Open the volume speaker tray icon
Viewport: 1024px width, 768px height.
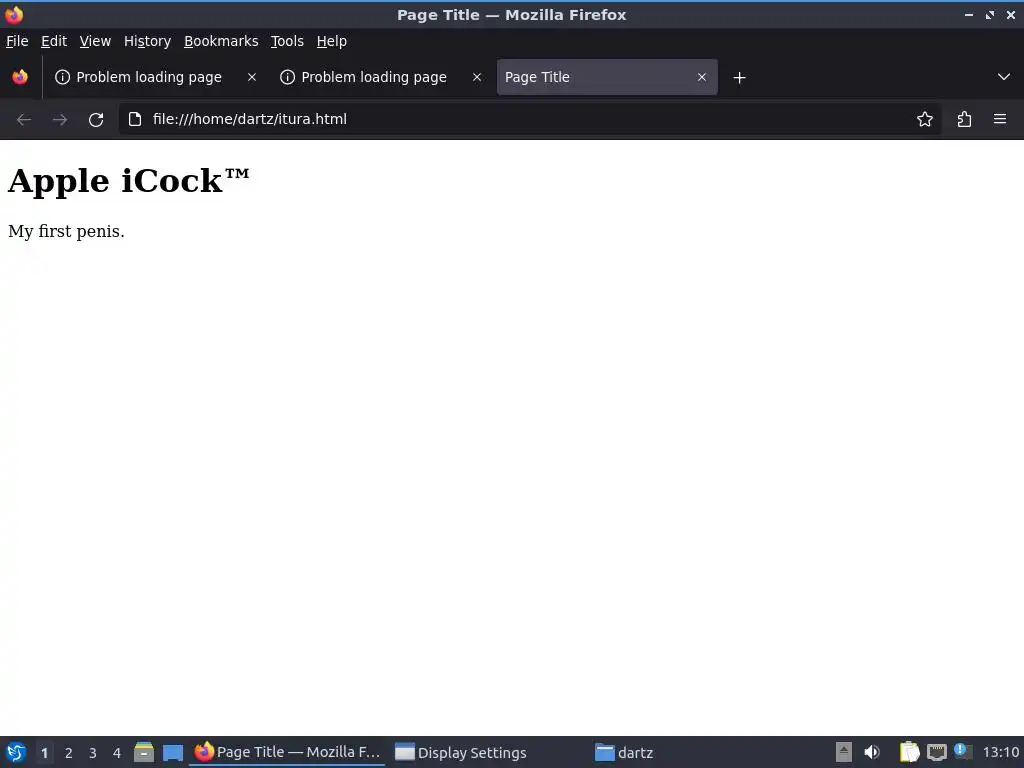point(872,752)
